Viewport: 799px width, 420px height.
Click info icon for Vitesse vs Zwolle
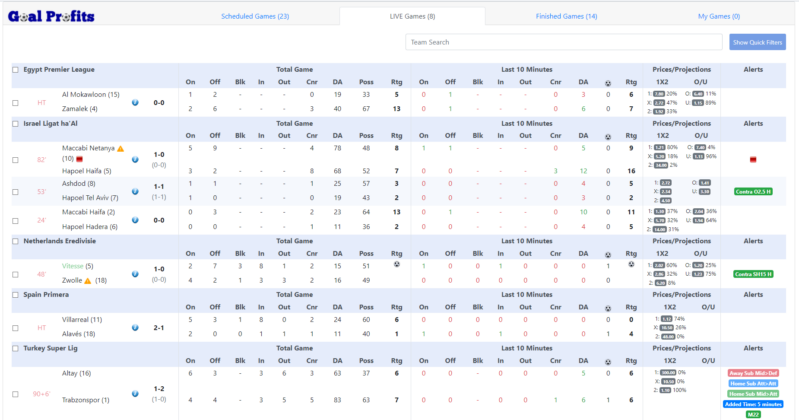pyautogui.click(x=135, y=274)
